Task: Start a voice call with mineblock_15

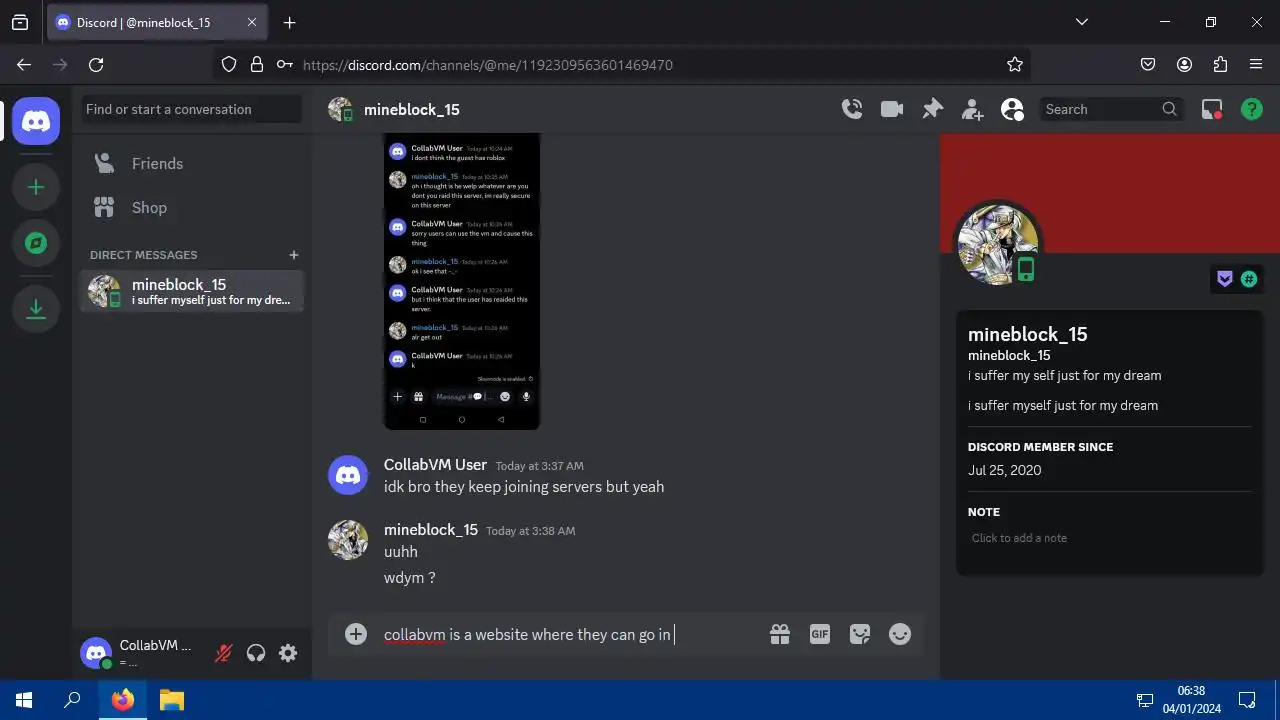Action: [852, 109]
